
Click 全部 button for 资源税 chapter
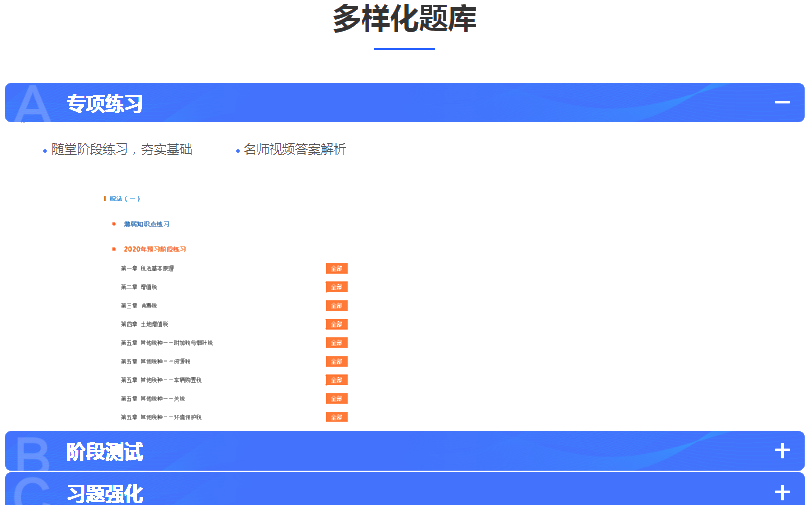(336, 361)
